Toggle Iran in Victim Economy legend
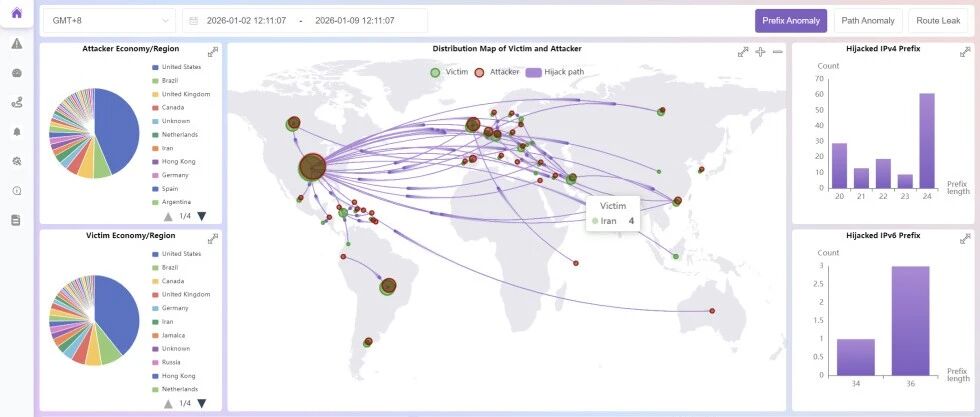 (162, 321)
